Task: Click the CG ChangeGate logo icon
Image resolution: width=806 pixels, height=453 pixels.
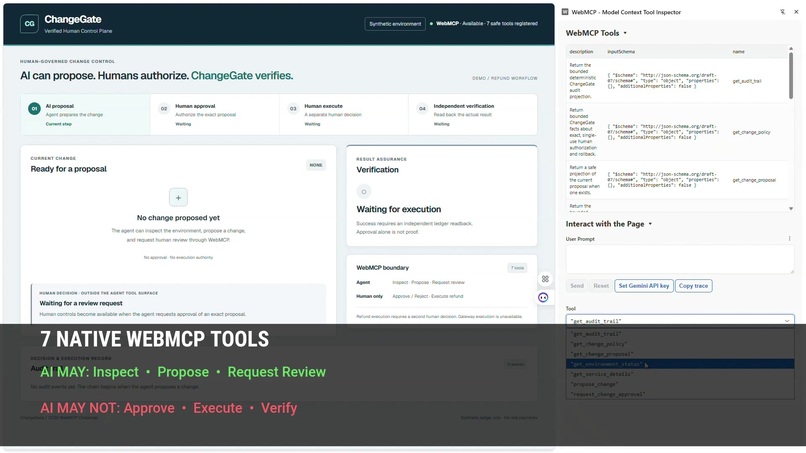Action: [x=29, y=24]
